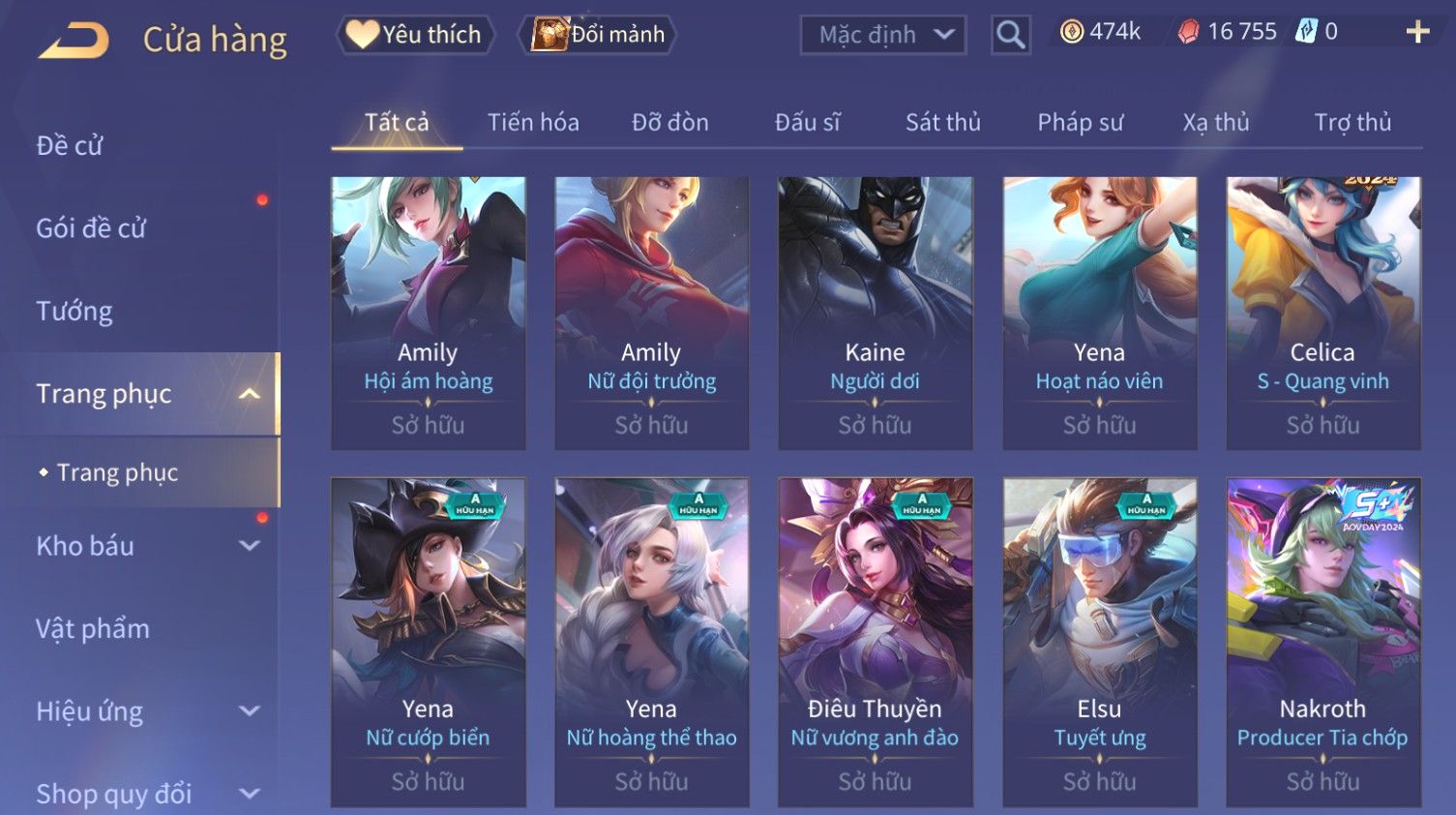The height and width of the screenshot is (815, 1456).
Task: Switch to the Sát thủ tab
Action: pos(942,123)
